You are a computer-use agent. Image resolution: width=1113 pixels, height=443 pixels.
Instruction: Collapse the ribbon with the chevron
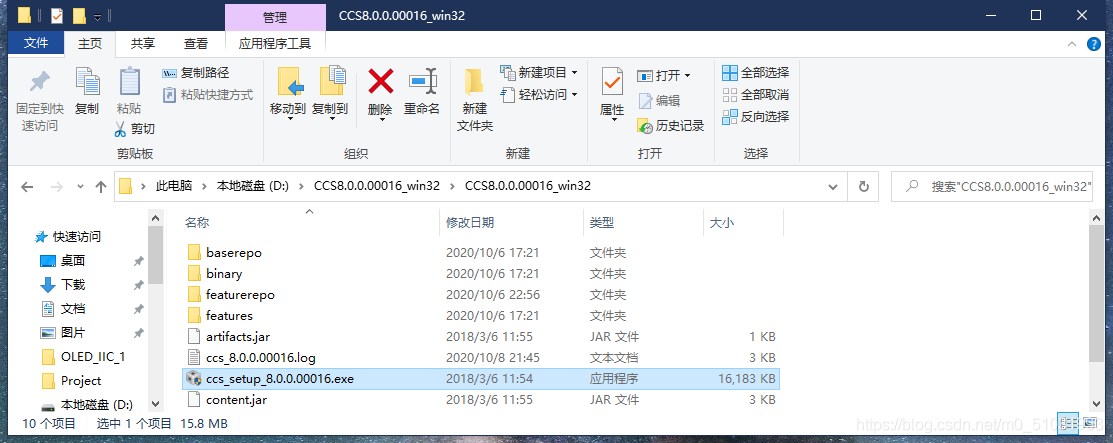1072,44
